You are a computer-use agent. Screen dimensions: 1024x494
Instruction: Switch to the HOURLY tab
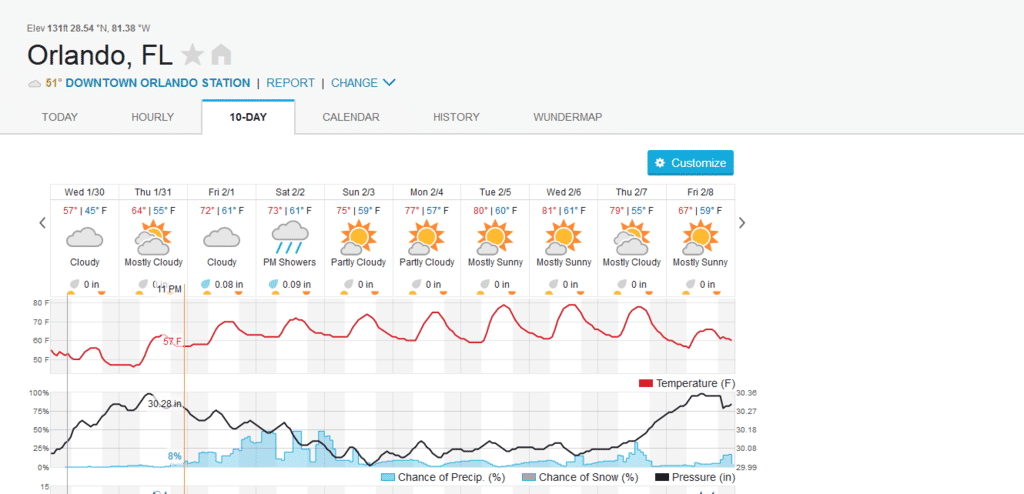click(153, 117)
